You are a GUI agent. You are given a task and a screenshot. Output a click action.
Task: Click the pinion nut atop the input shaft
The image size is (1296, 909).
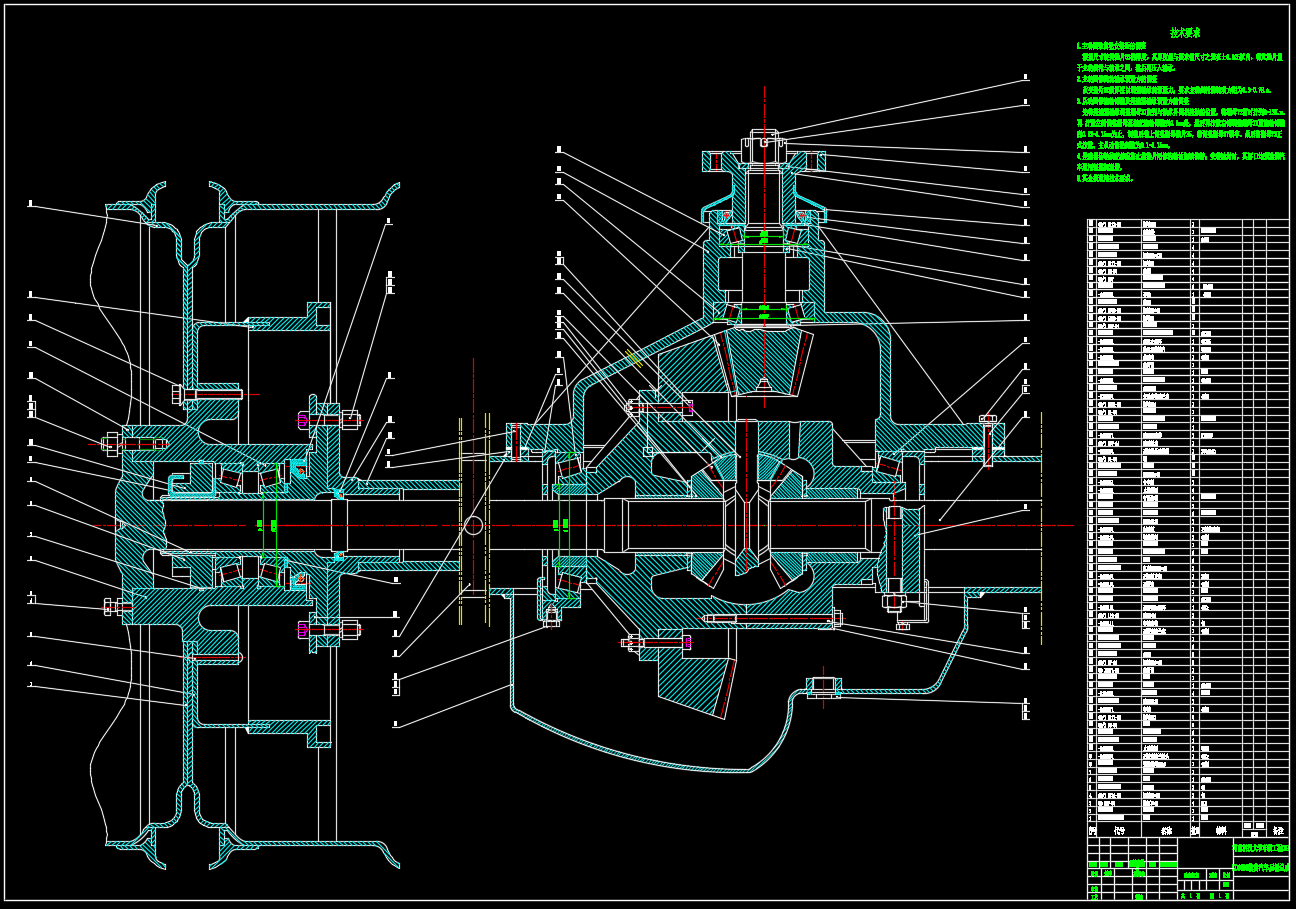pos(764,139)
